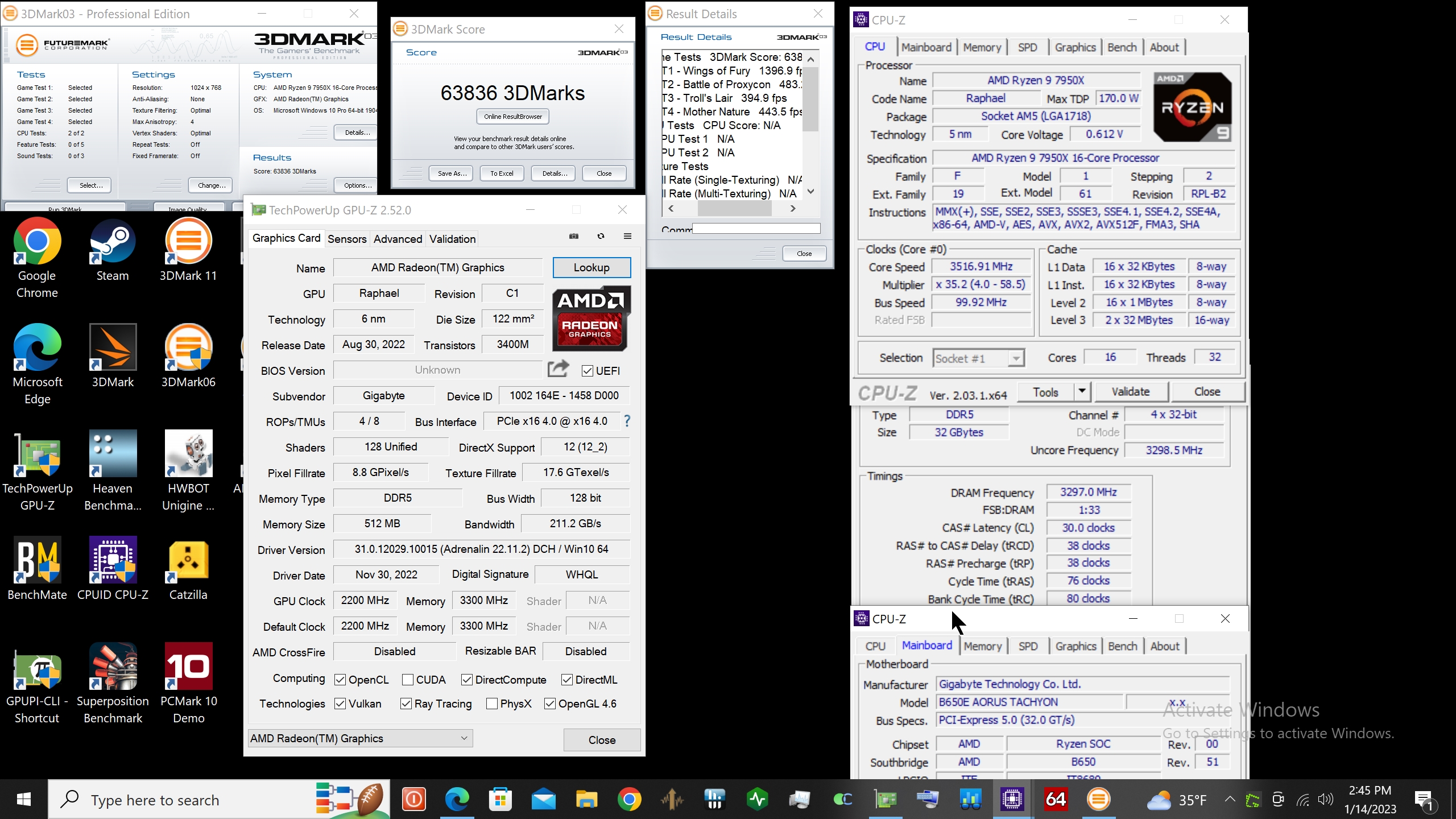Click Change button in 3DMark03 Settings
Image resolution: width=1456 pixels, height=819 pixels.
(212, 185)
